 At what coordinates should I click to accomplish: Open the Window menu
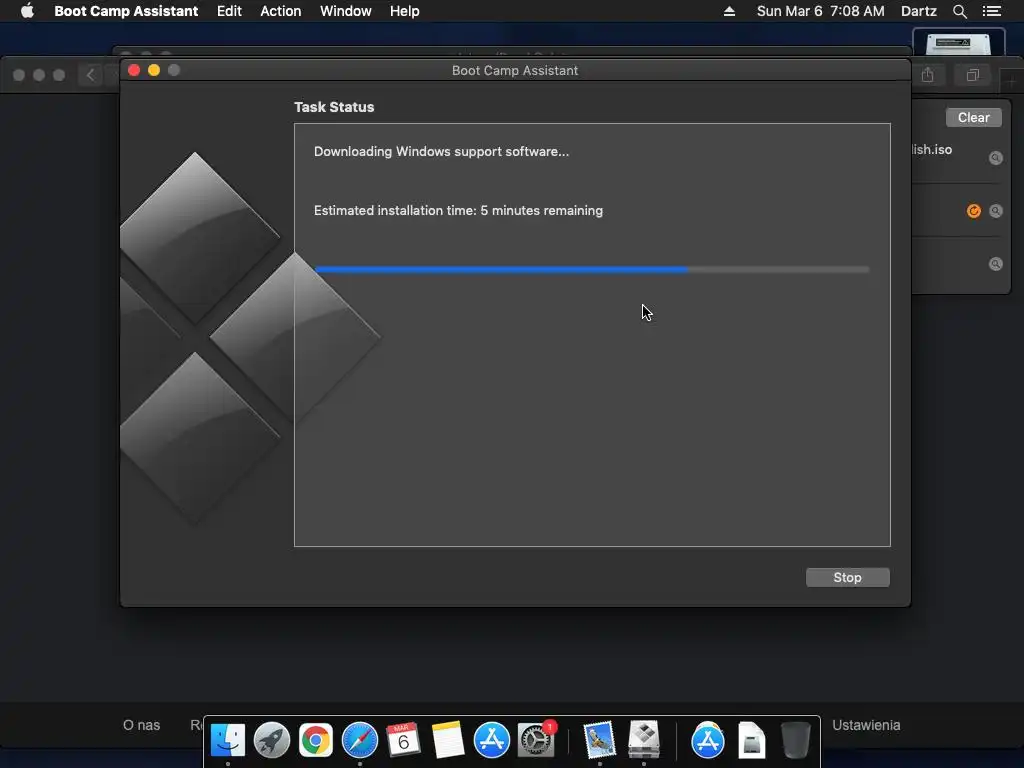coord(345,11)
